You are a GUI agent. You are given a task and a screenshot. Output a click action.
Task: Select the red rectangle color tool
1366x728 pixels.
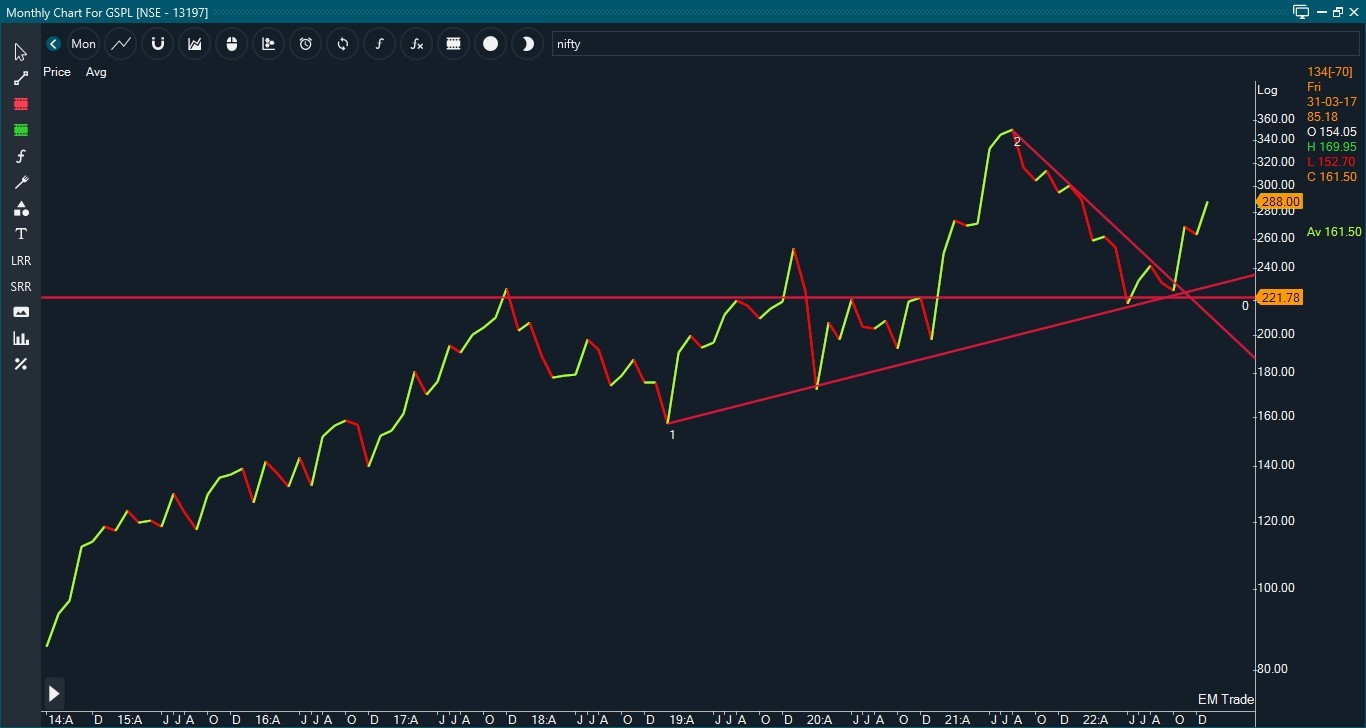20,104
